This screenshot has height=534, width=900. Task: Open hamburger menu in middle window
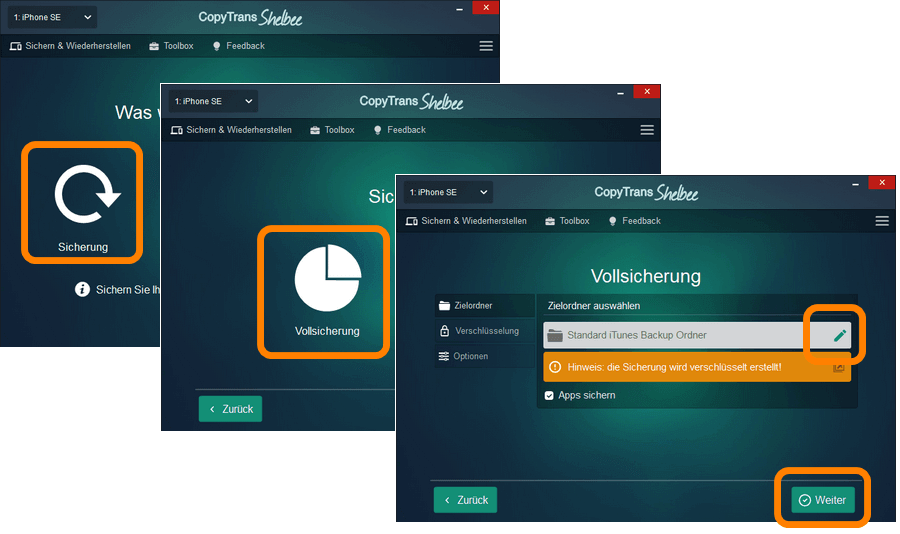pos(647,130)
